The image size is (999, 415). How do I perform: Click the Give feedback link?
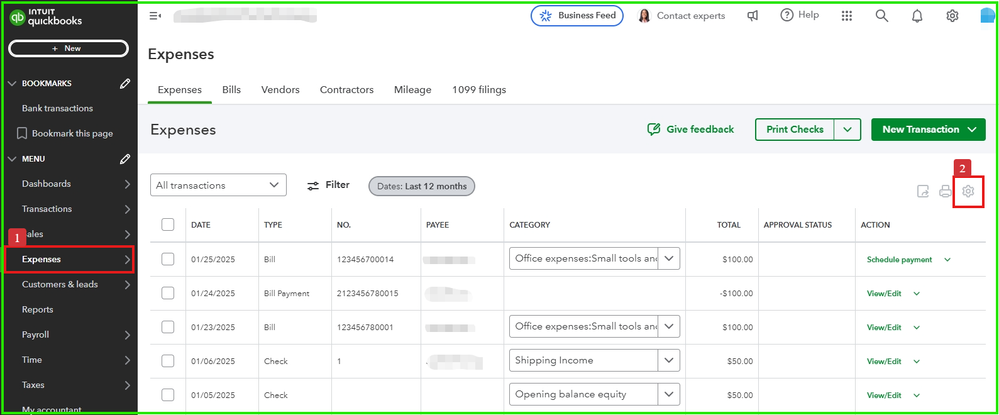(690, 129)
